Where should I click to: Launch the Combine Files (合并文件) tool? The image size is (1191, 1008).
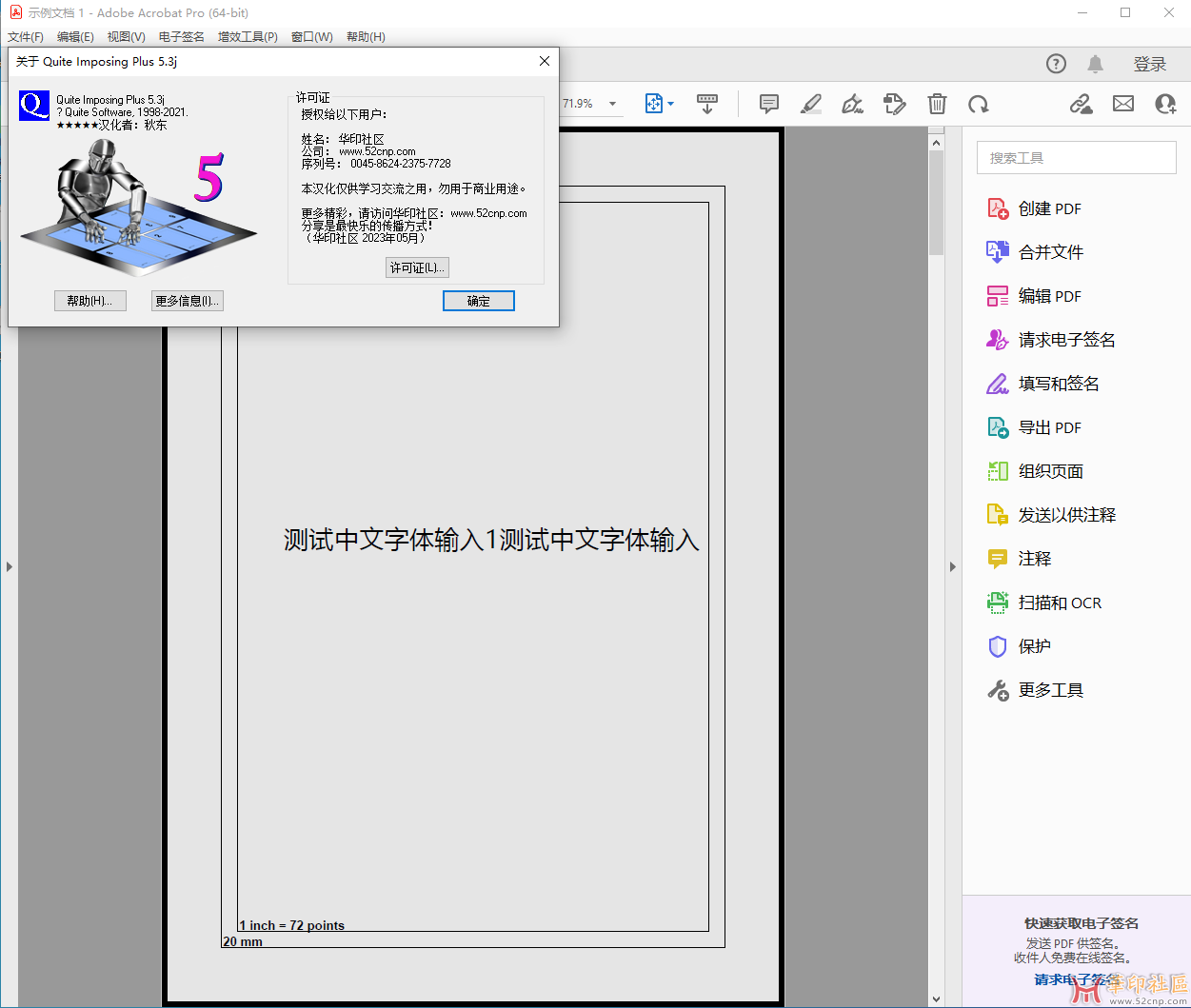click(1051, 252)
